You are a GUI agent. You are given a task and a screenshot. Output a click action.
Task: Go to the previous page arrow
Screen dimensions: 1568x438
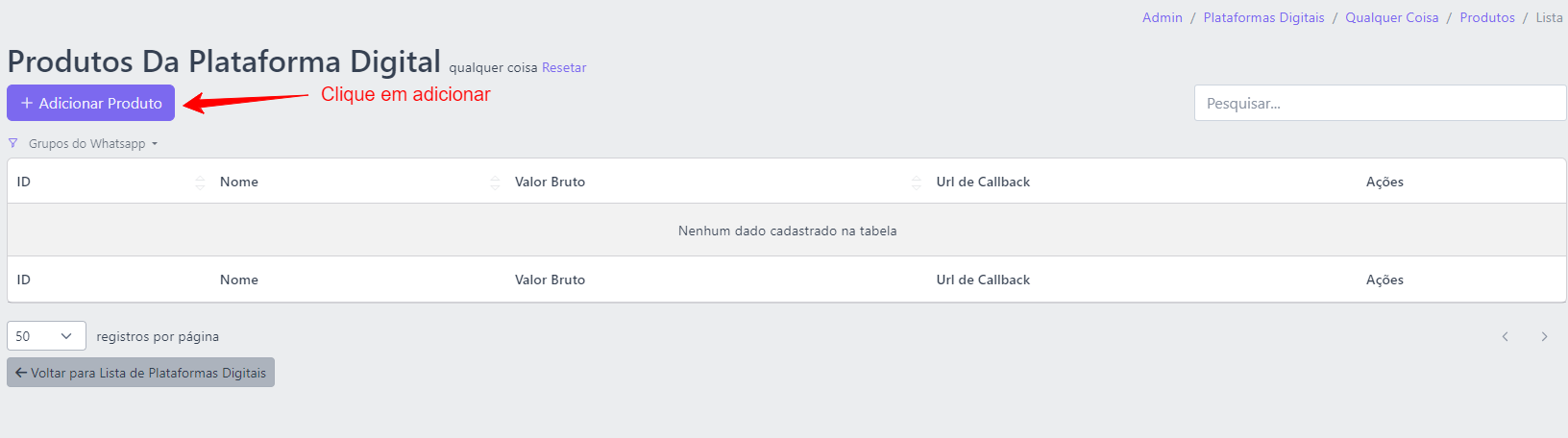pos(1505,336)
